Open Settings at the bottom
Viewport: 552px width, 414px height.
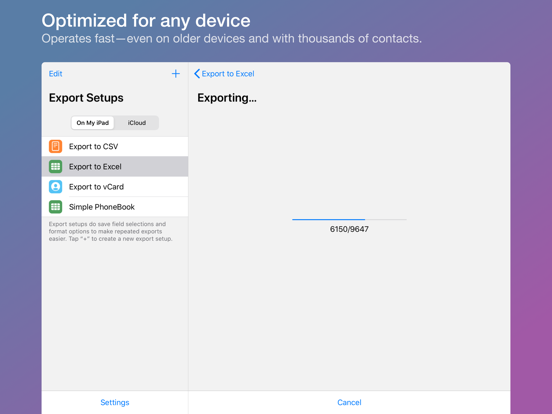(115, 402)
